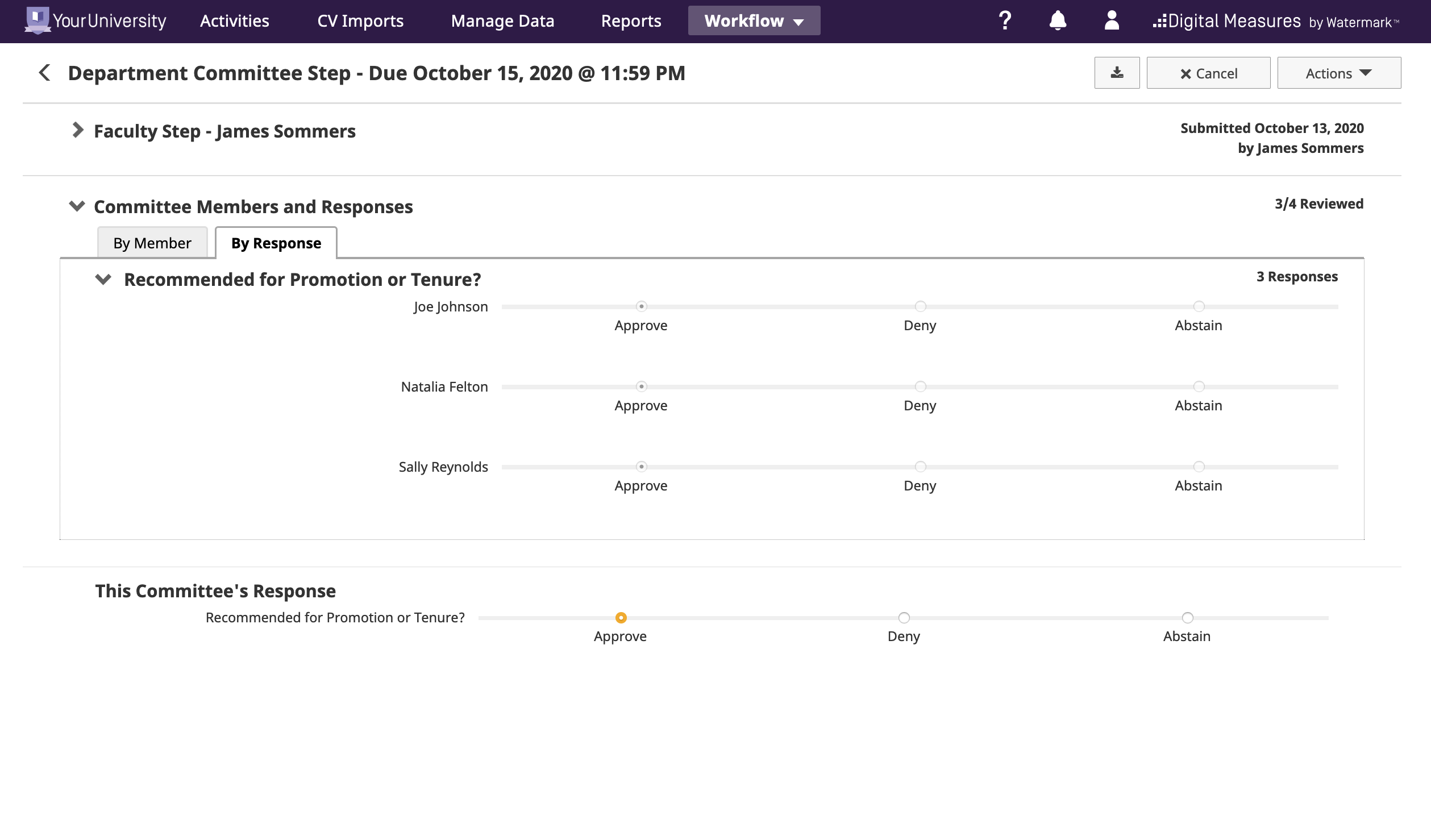Select Joe Johnson Approve radio button
The height and width of the screenshot is (840, 1431).
(641, 306)
